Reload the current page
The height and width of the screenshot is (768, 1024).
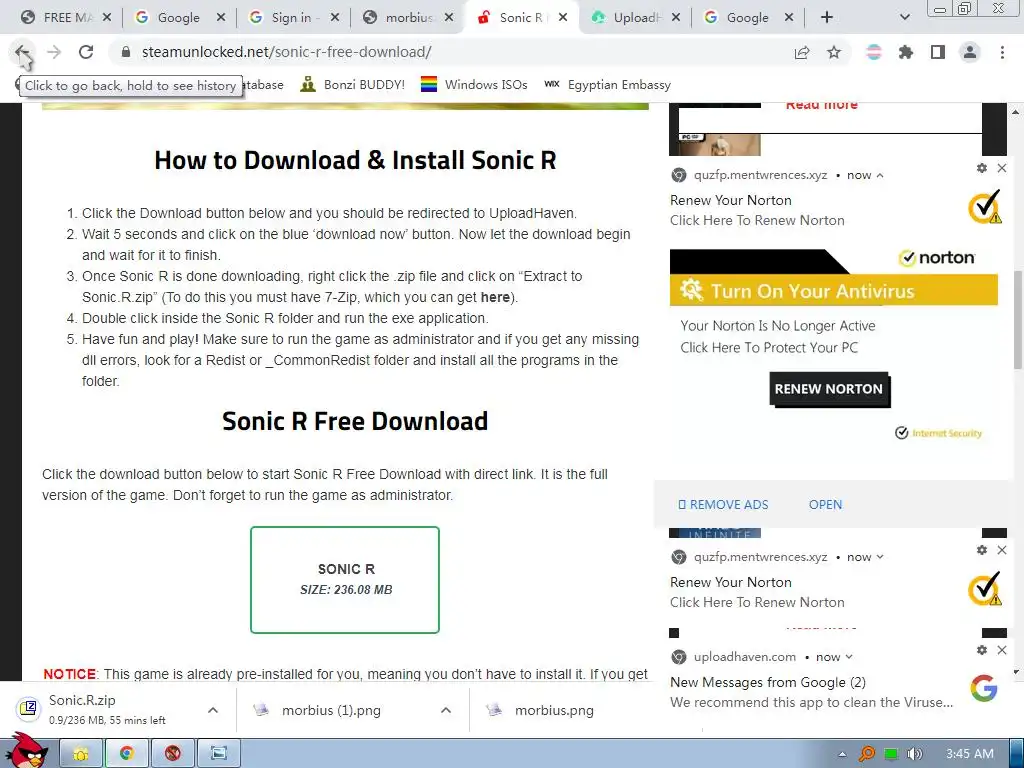click(86, 52)
